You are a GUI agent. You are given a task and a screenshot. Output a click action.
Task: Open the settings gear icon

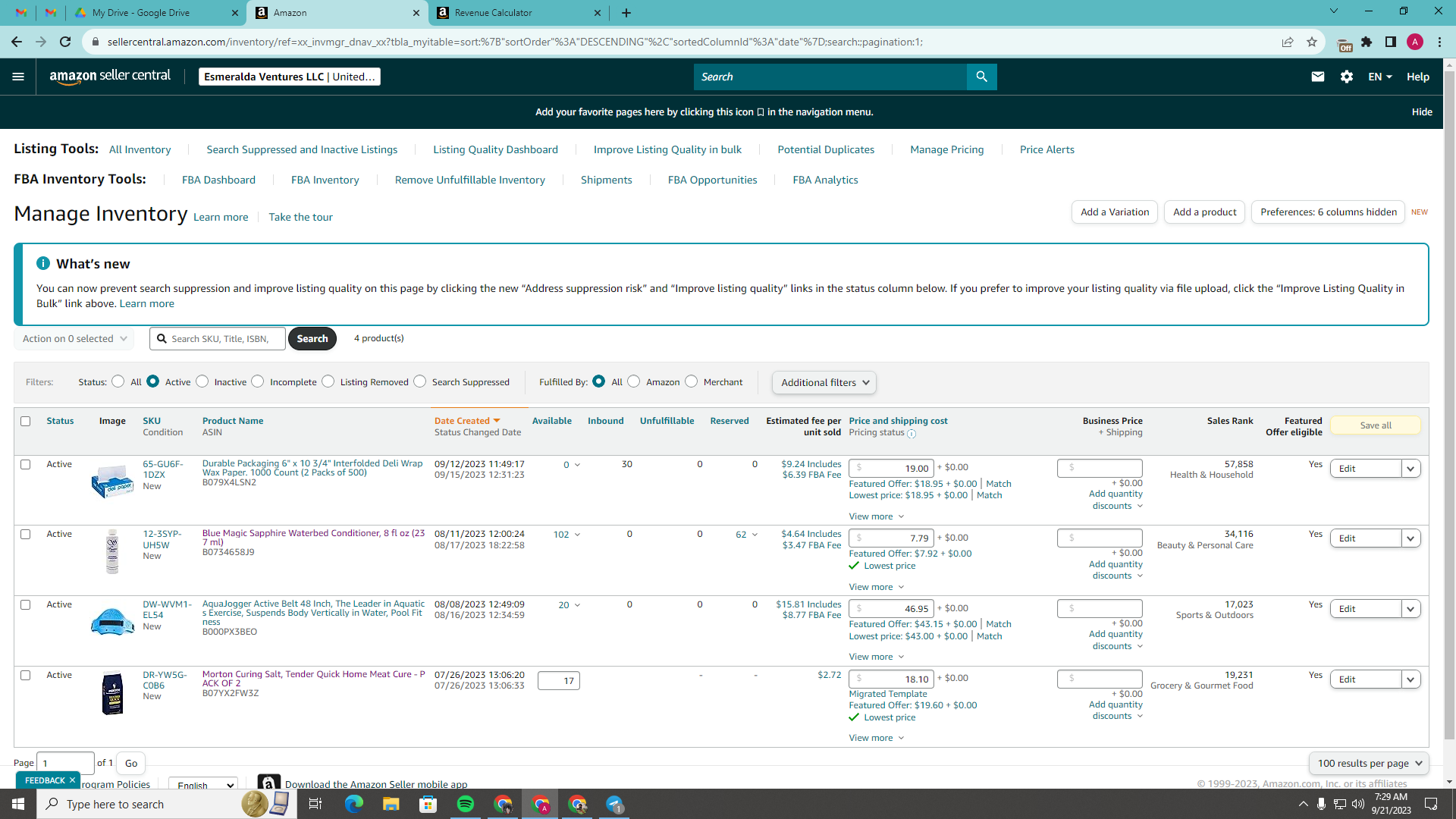tap(1346, 77)
